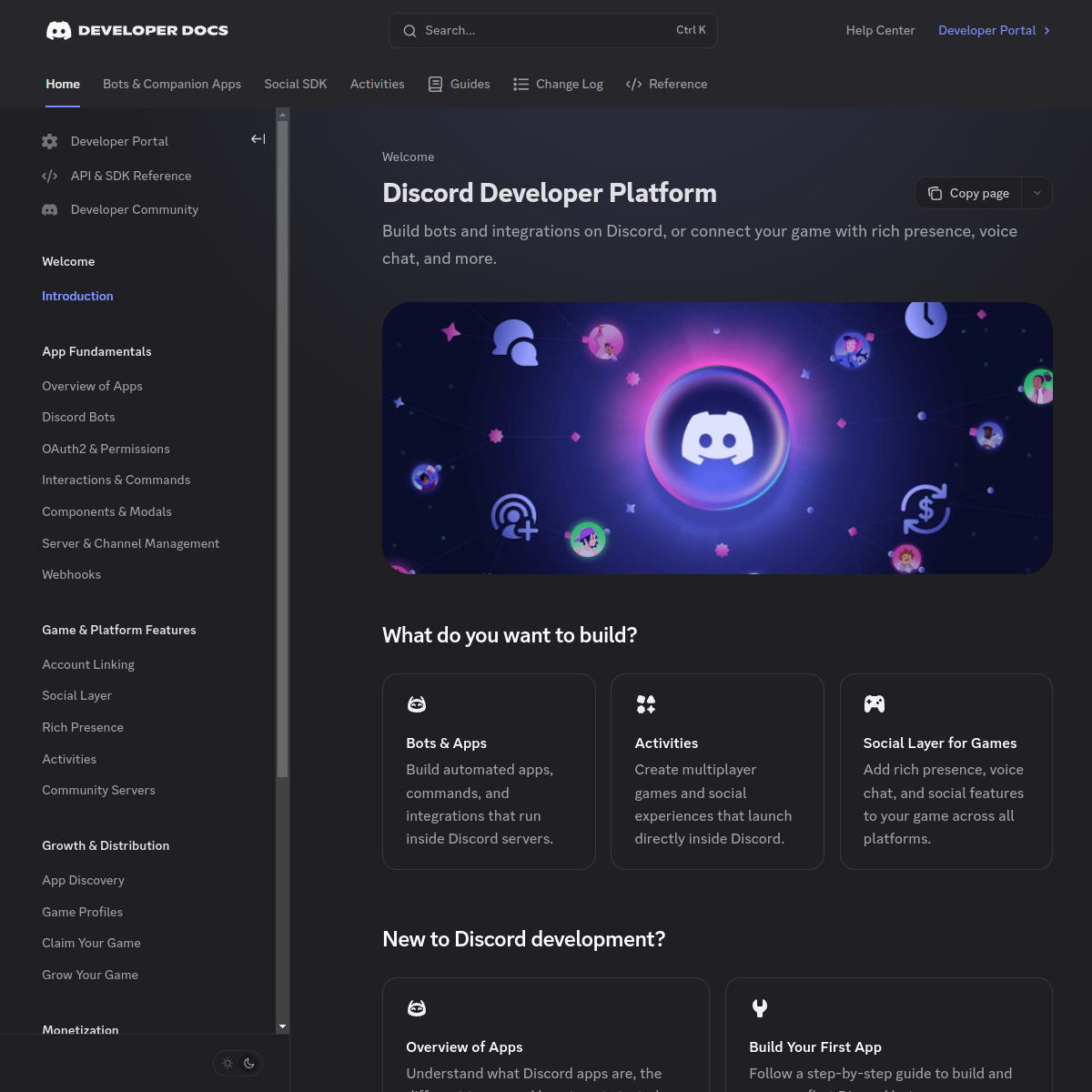1092x1092 pixels.
Task: Open the Copy page dropdown arrow
Action: tap(1036, 193)
